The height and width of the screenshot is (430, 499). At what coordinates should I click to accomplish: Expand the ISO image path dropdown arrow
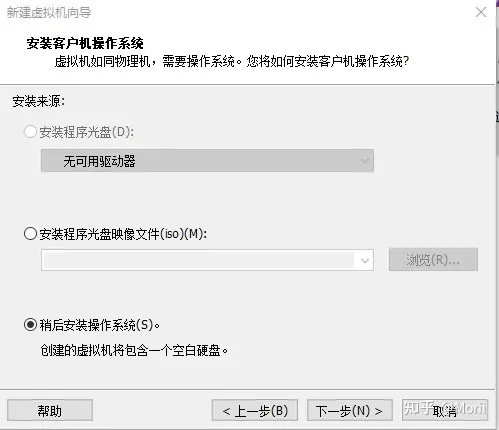[364, 260]
